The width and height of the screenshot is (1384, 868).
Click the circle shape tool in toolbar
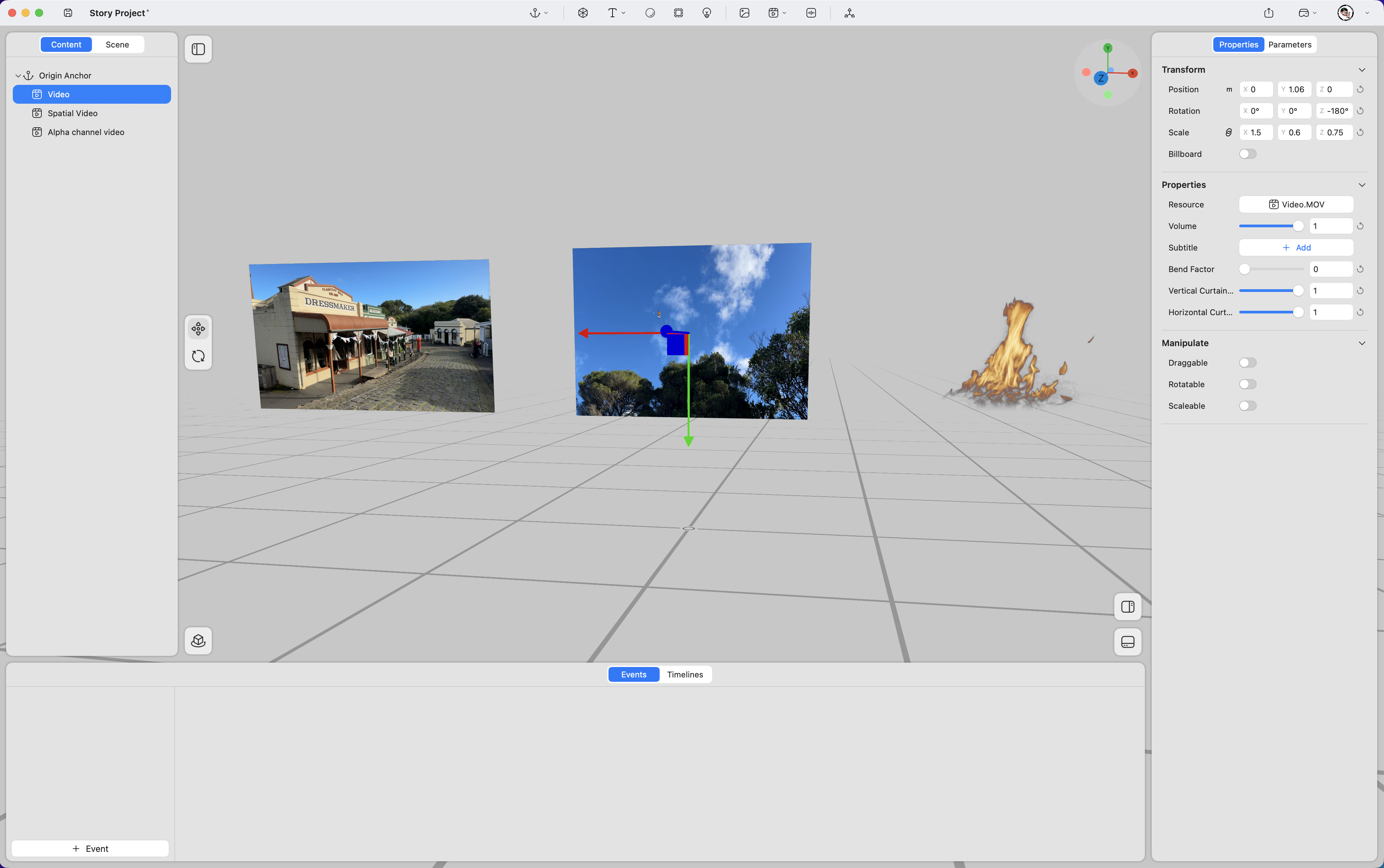click(650, 13)
